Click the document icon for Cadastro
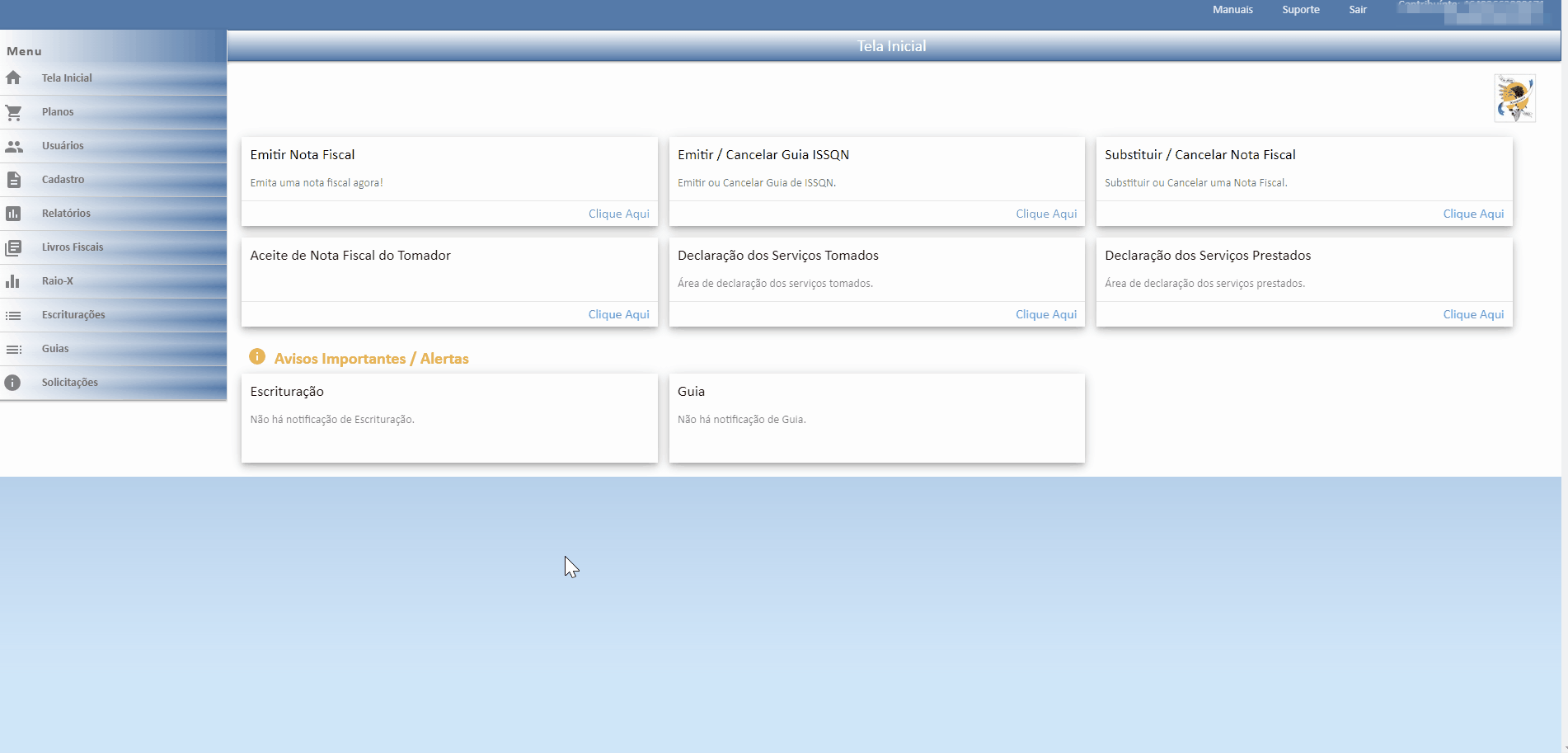This screenshot has width=1568, height=753. [13, 180]
